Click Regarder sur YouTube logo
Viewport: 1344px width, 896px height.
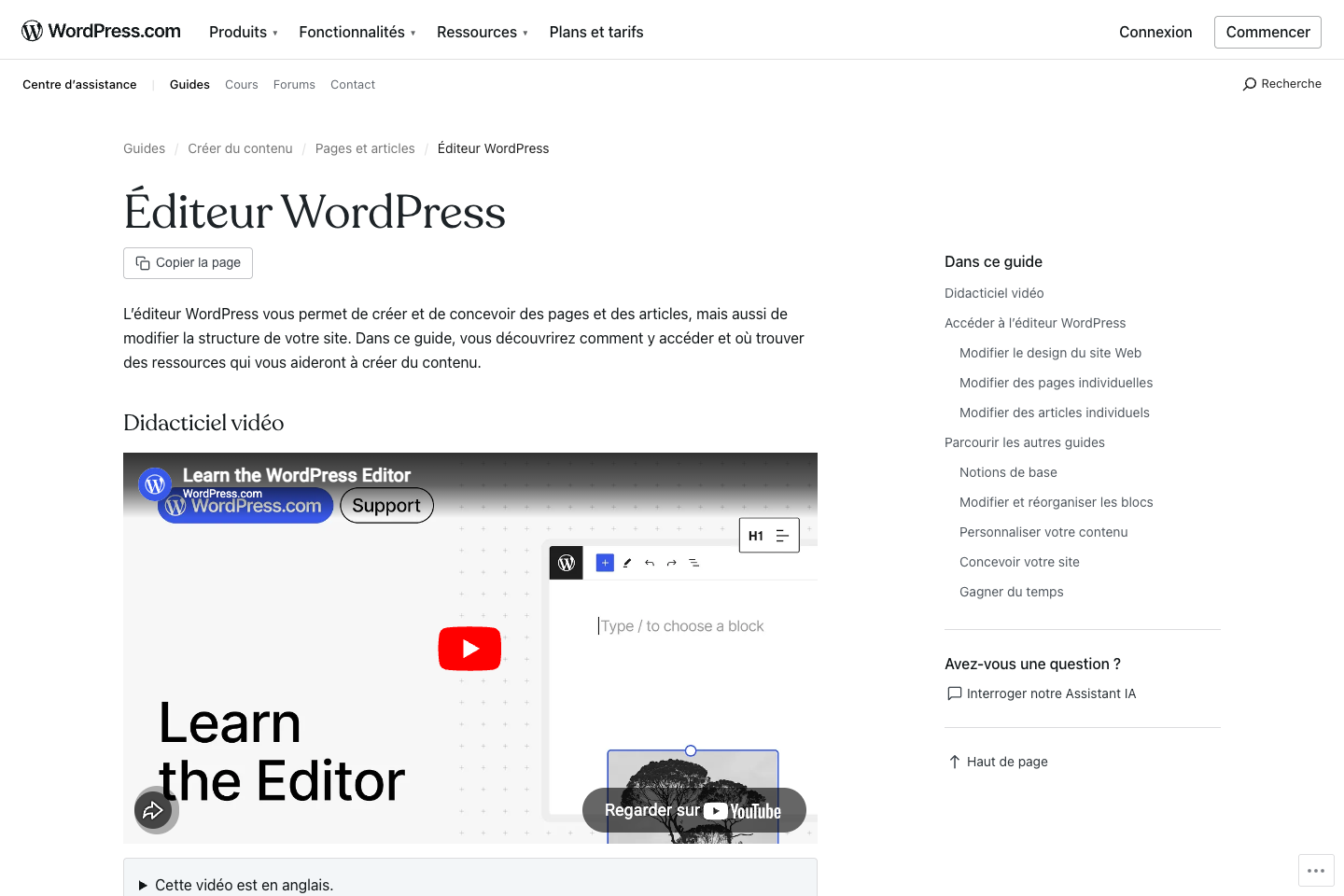click(742, 811)
